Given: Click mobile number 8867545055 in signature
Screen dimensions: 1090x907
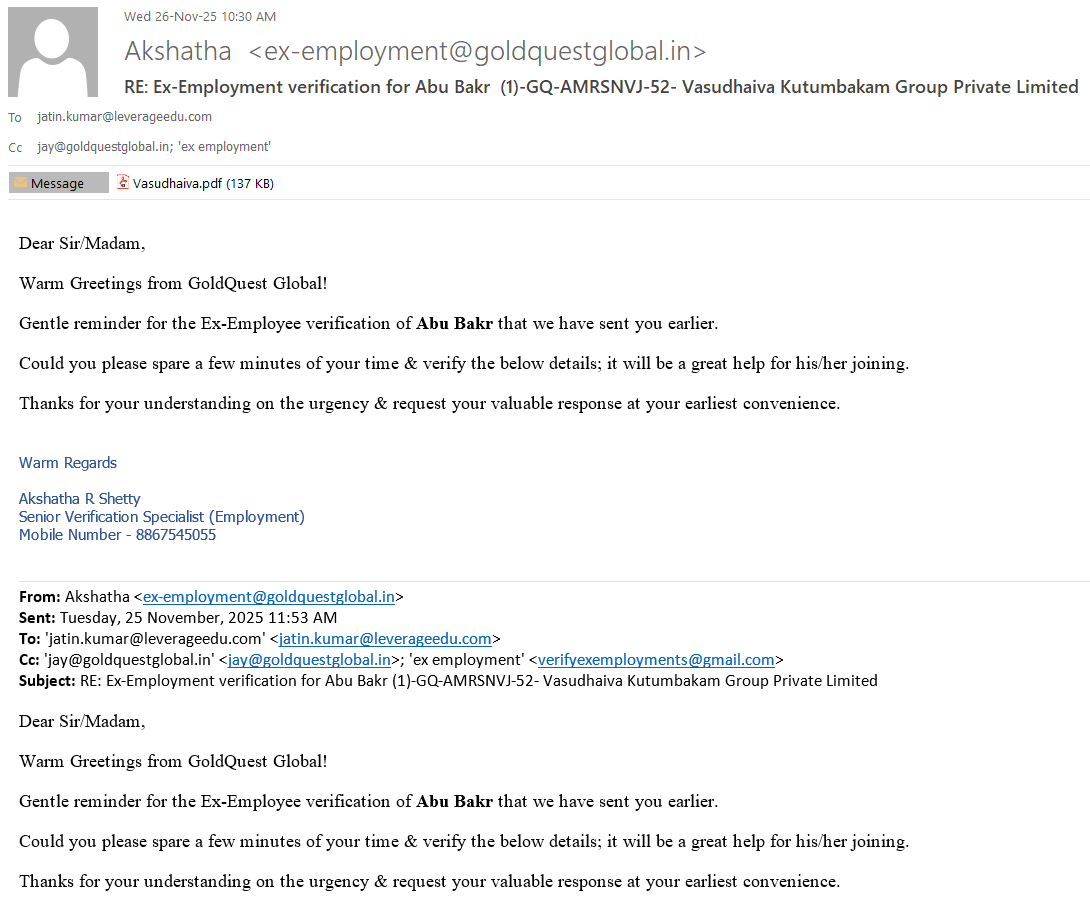Looking at the screenshot, I should click(175, 535).
